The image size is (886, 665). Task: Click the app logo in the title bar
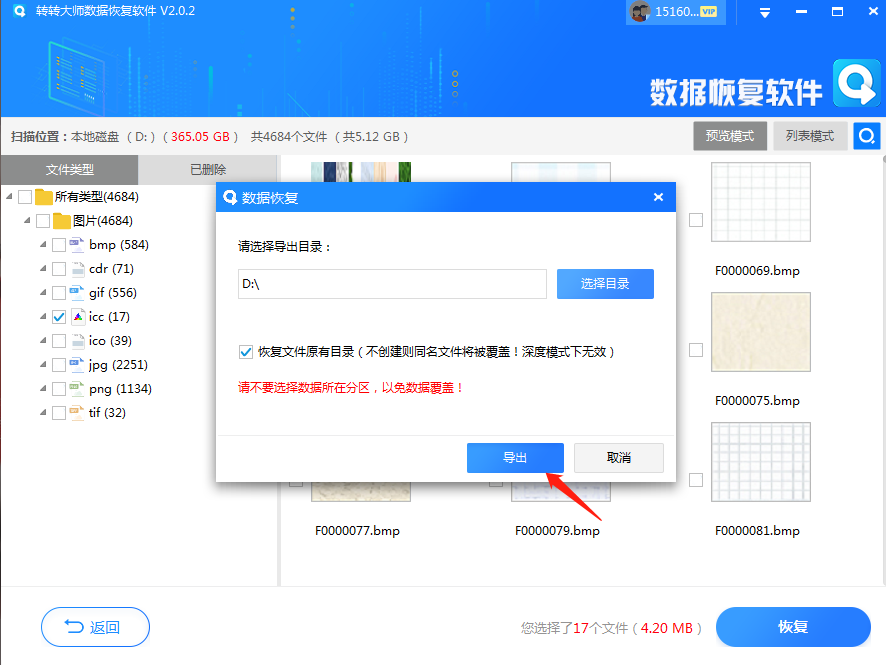click(17, 11)
